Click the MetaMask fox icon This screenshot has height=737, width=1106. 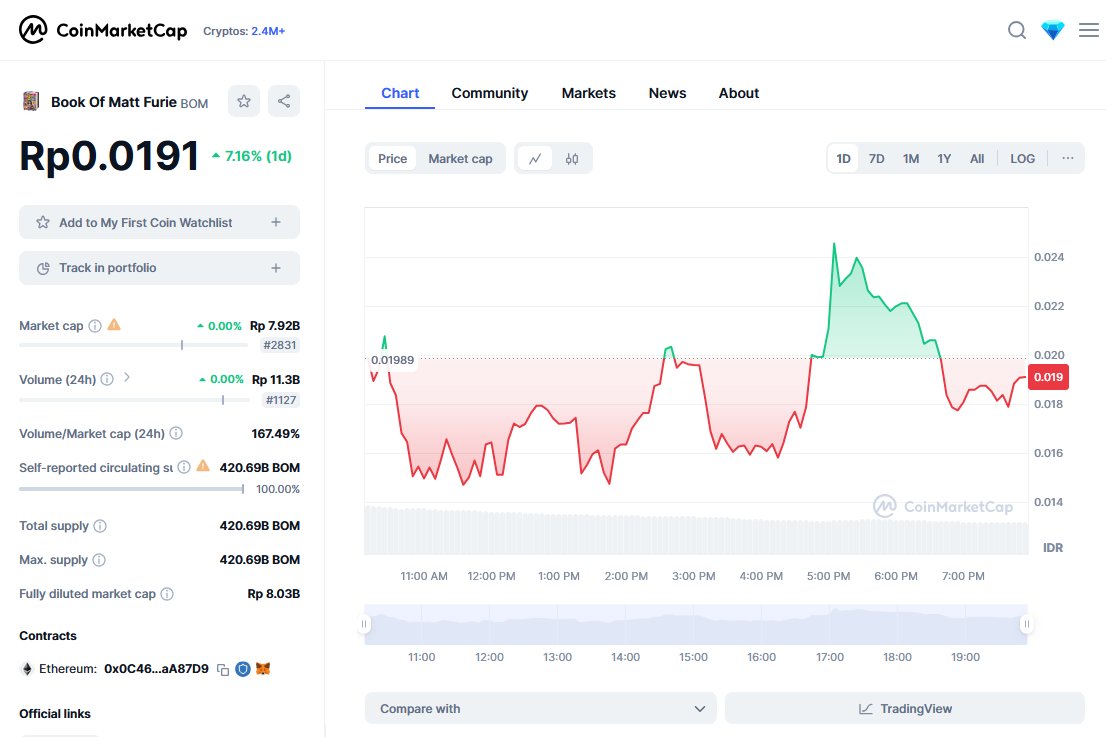[x=263, y=669]
